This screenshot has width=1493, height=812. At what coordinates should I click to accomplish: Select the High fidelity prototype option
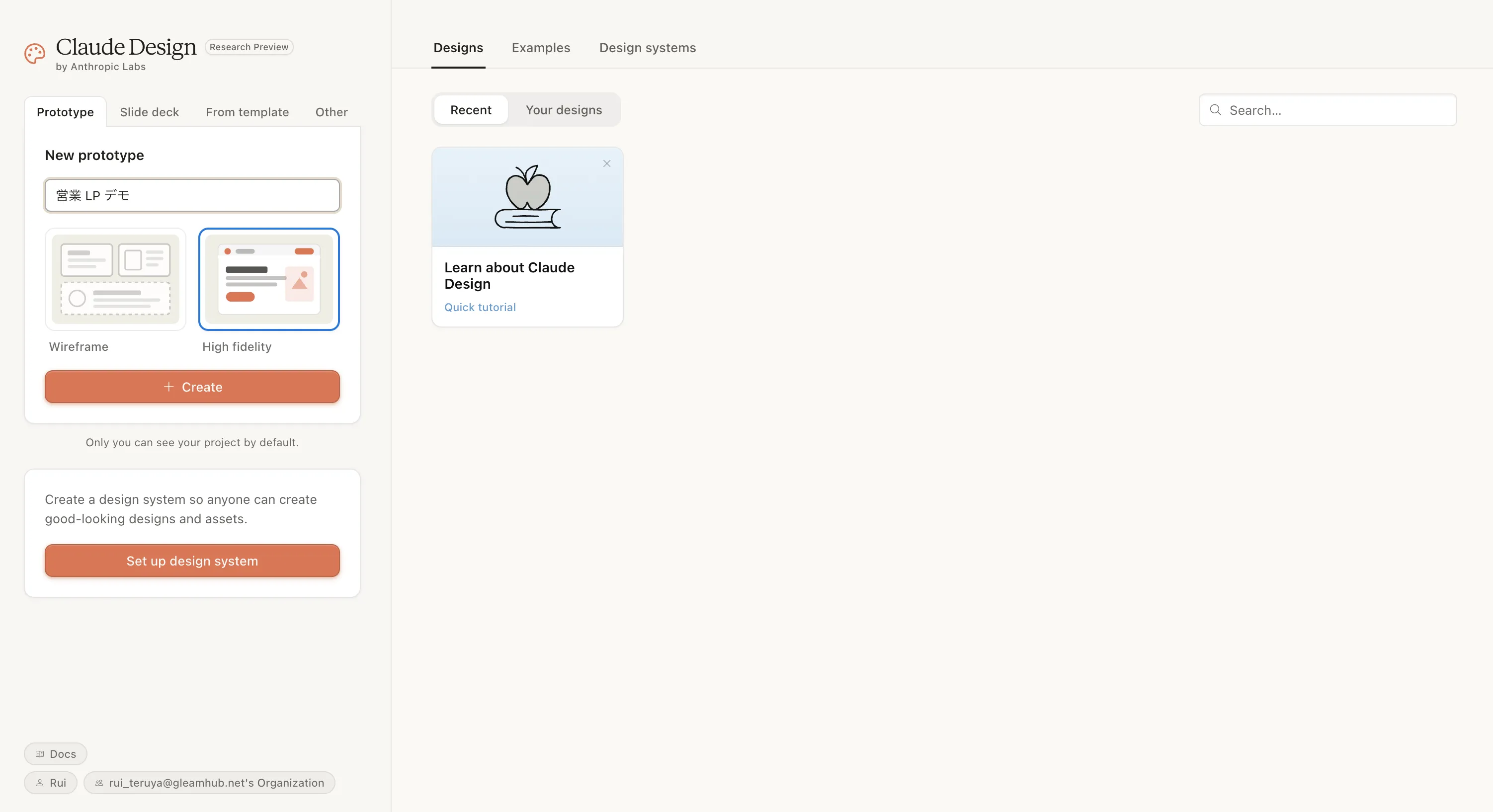tap(269, 279)
